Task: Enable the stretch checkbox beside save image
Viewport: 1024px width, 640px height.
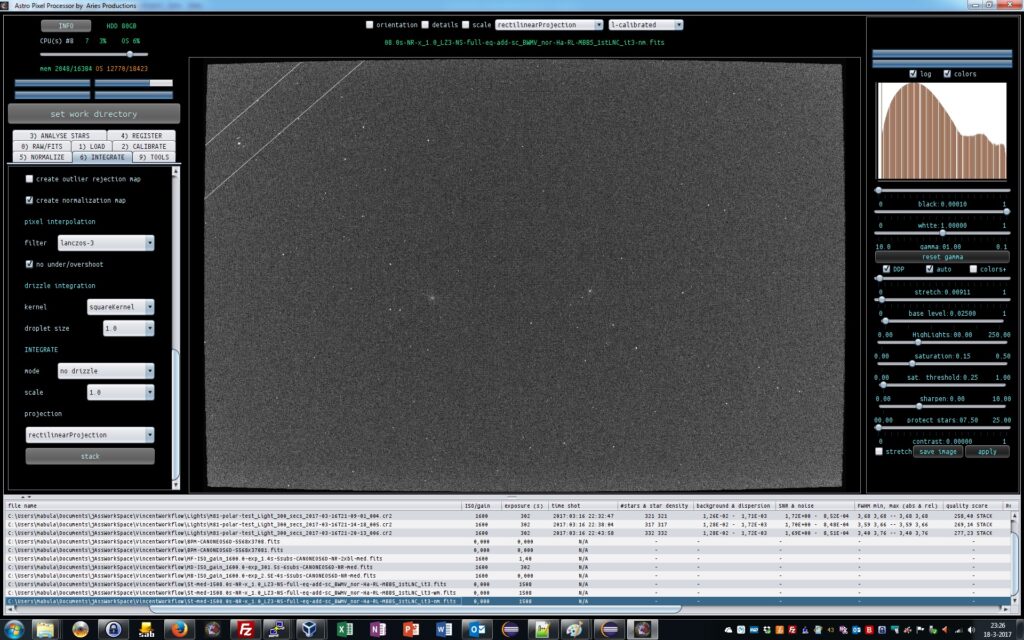Action: click(x=879, y=451)
